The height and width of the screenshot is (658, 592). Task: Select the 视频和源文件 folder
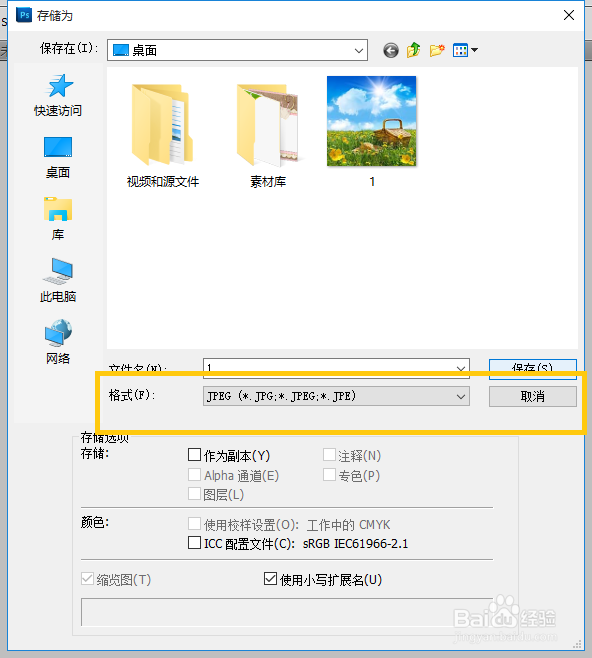tap(163, 135)
